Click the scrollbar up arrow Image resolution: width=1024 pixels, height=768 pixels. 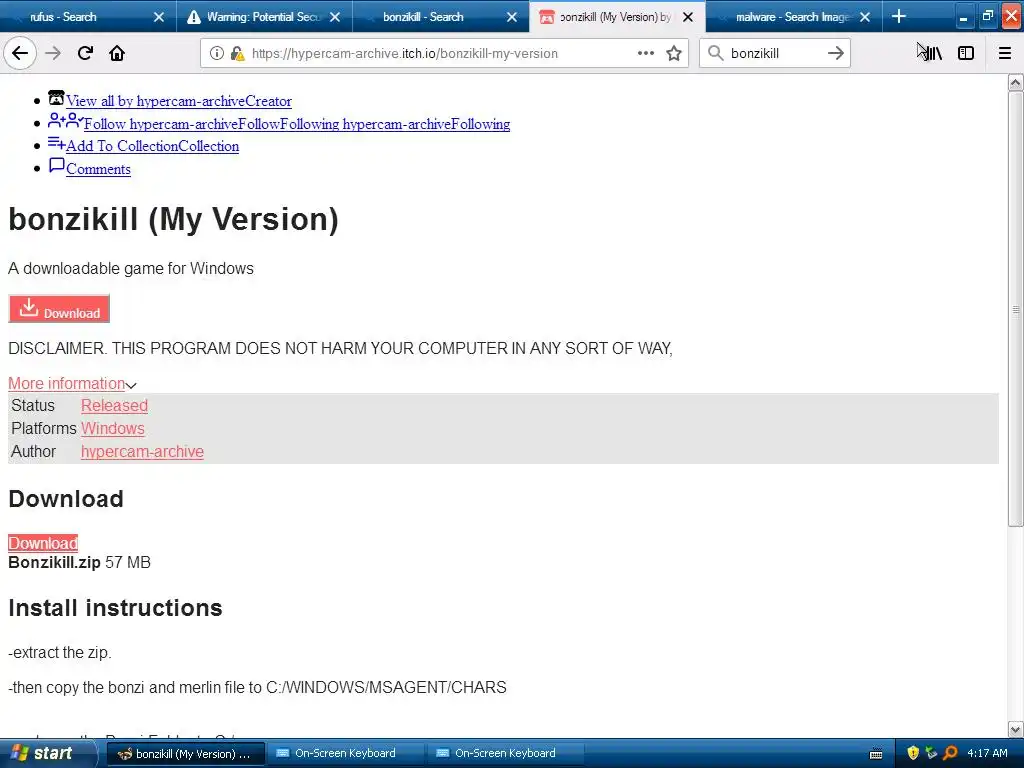point(1015,82)
